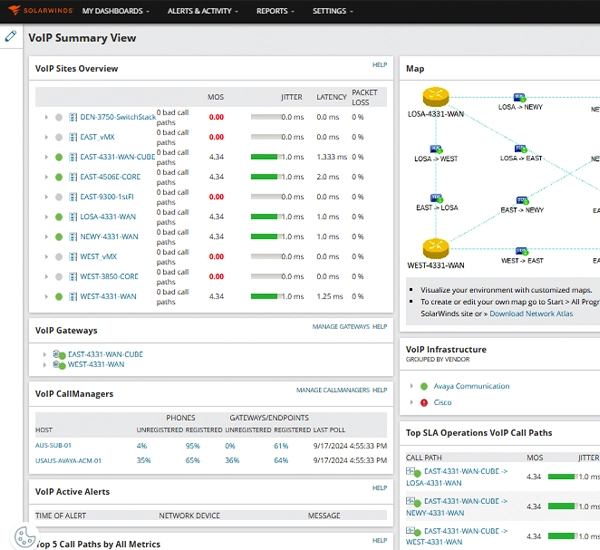Click 35% unregistered phones for USAUS-AVAYA-ACM-01
The image size is (600, 550).
tap(143, 460)
